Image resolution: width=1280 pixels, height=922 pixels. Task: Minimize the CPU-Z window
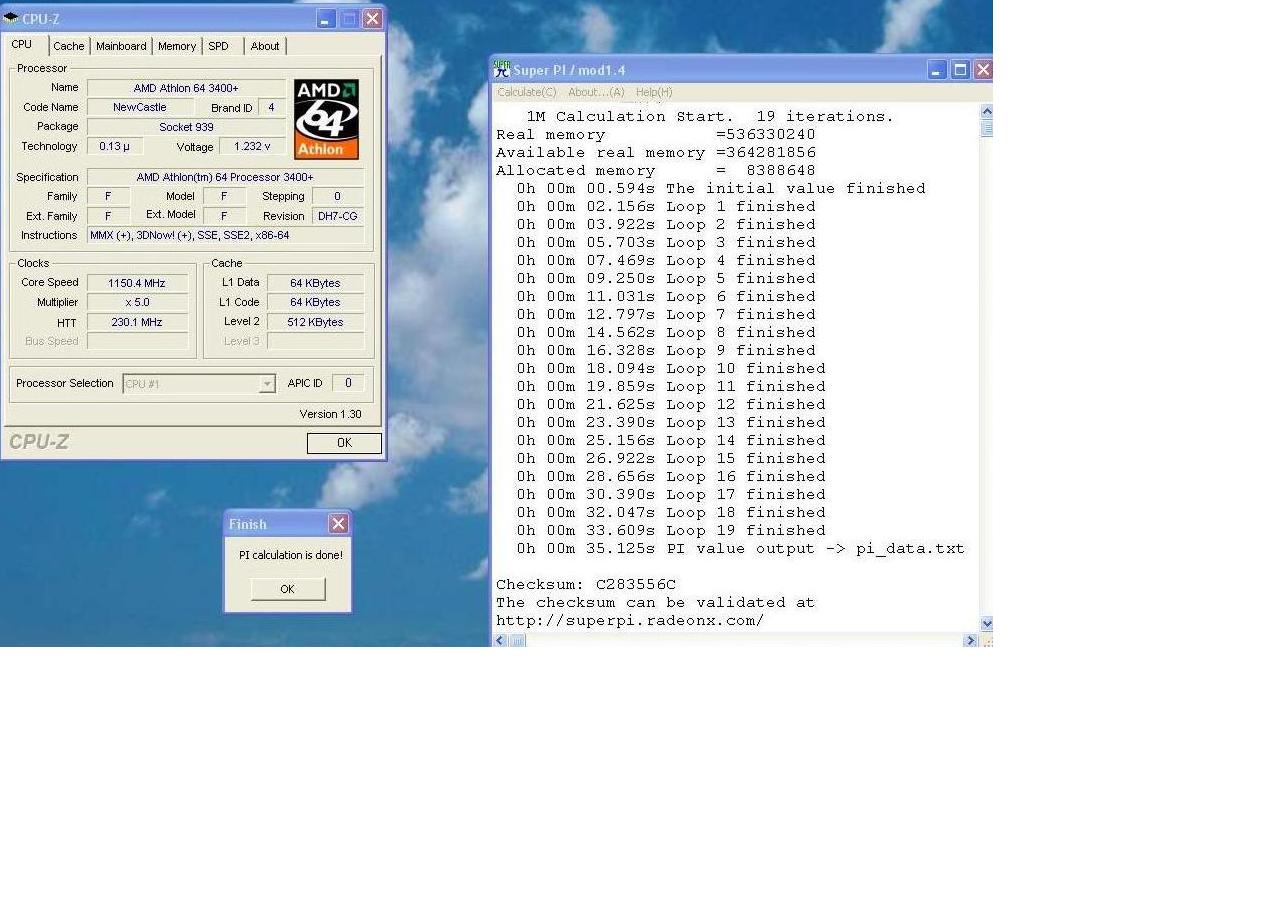(x=326, y=18)
